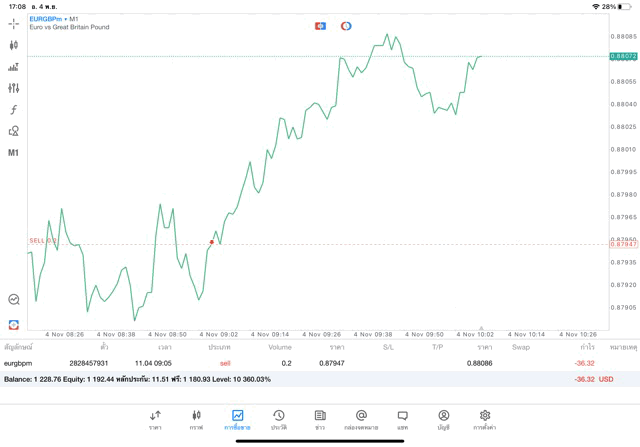Image resolution: width=640 pixels, height=447 pixels.
Task: Select the eurgbpm sell position row
Action: tap(300, 363)
